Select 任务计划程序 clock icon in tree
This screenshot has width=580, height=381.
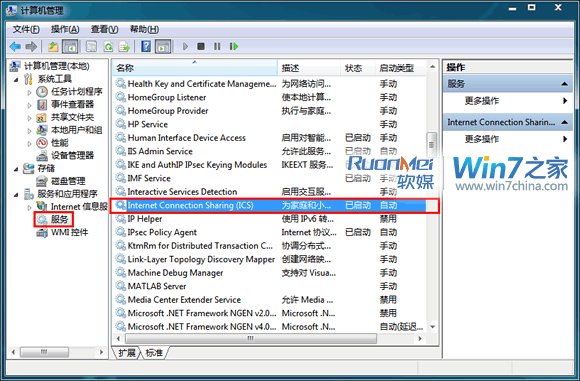(42, 92)
